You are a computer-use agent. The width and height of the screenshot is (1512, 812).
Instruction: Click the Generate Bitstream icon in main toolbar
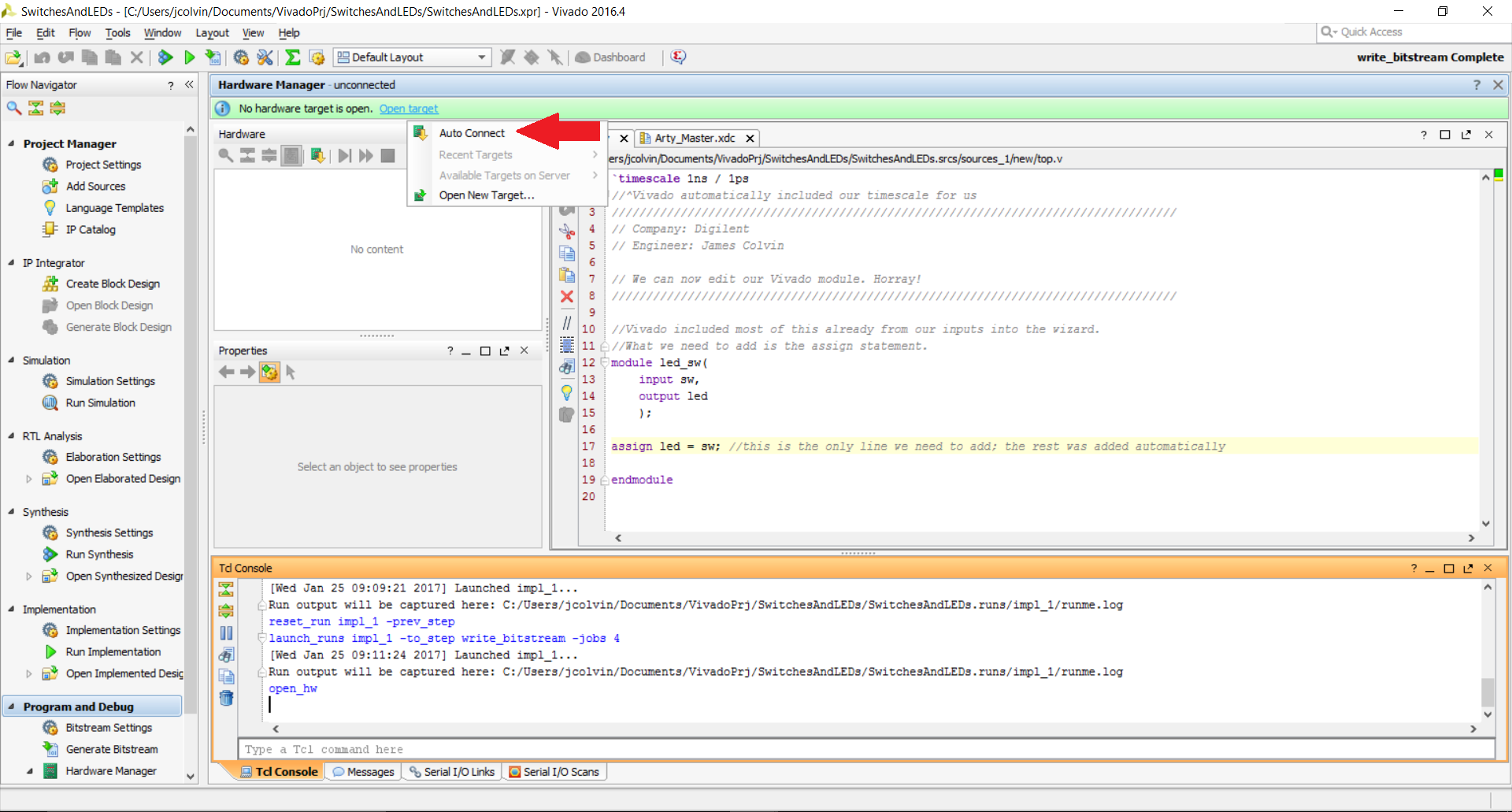[213, 57]
